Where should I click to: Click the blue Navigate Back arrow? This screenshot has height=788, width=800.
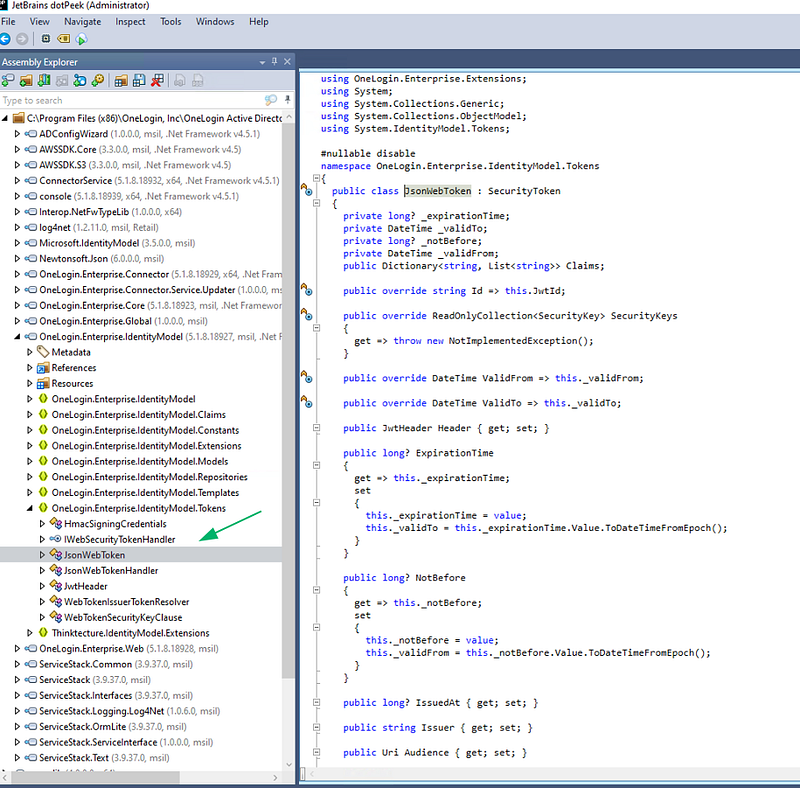pos(6,39)
